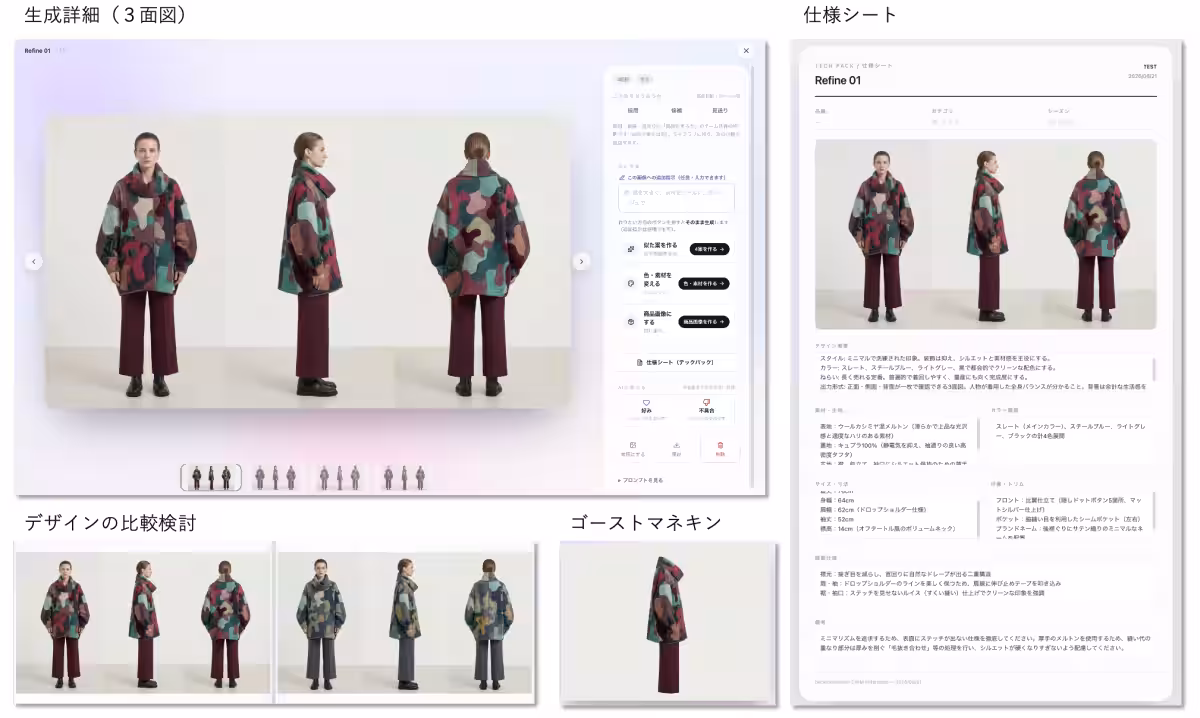1200x718 pixels.
Task: Select the second thumbnail in bottom strip
Action: point(275,478)
